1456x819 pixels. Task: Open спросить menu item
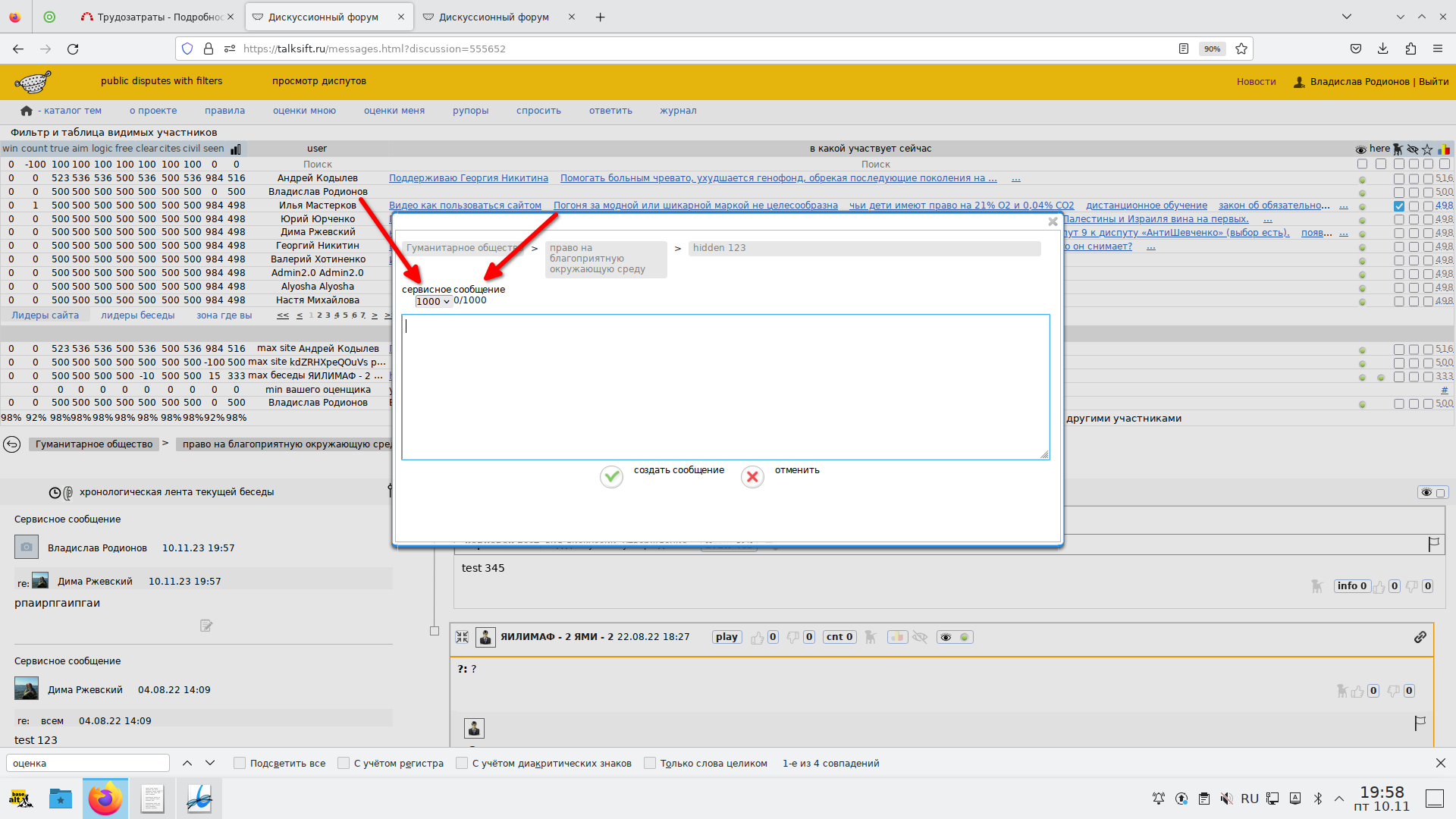tap(539, 111)
